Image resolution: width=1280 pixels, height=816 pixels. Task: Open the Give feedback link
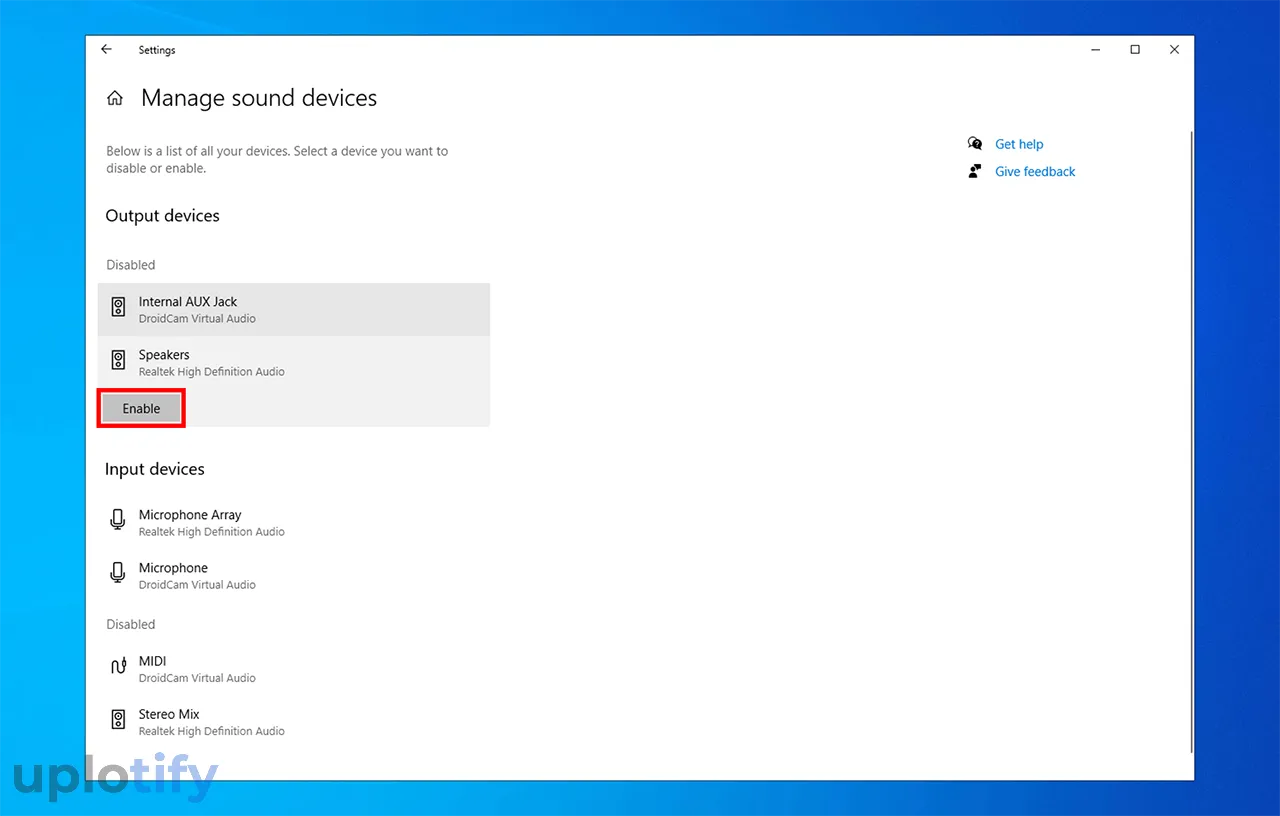[x=1035, y=171]
